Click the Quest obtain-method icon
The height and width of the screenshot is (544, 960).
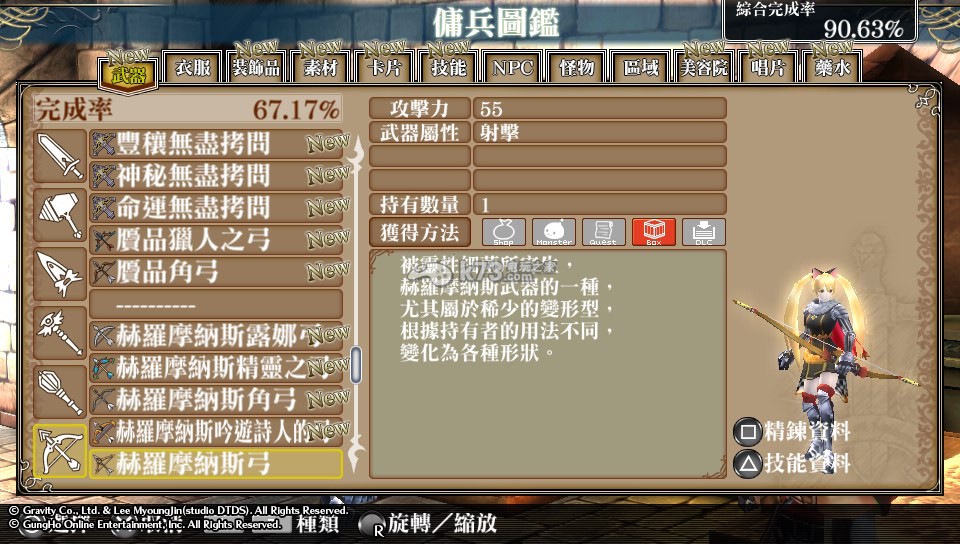click(603, 232)
